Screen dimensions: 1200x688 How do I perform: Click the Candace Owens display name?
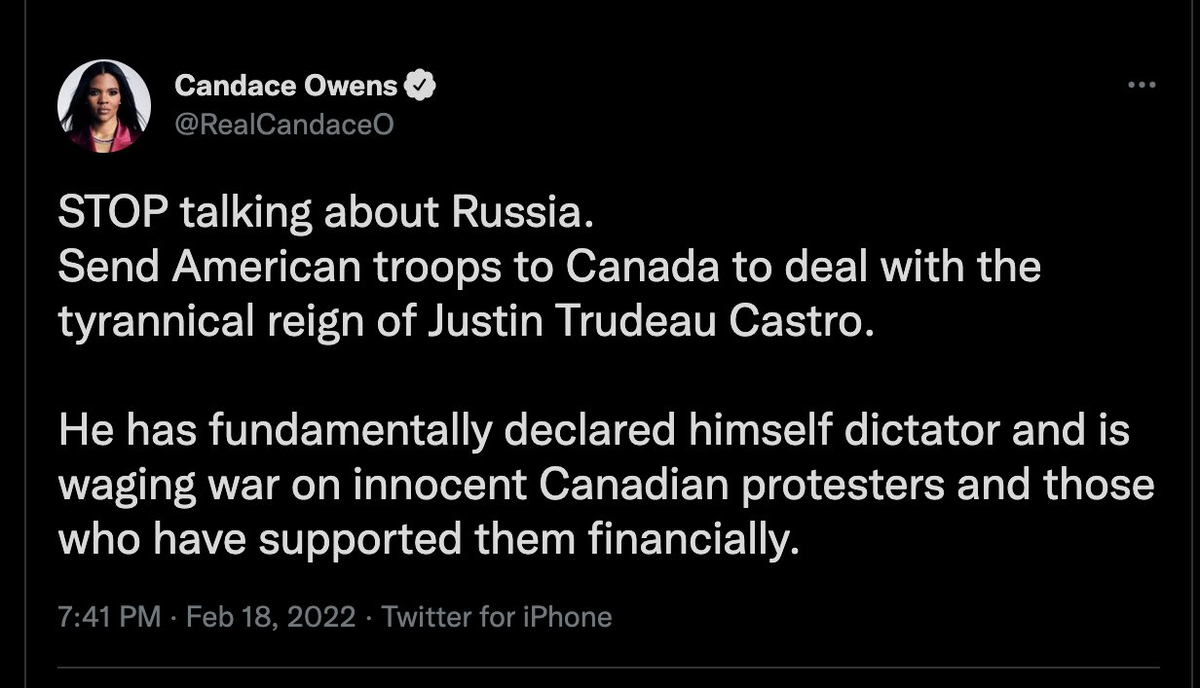point(286,87)
